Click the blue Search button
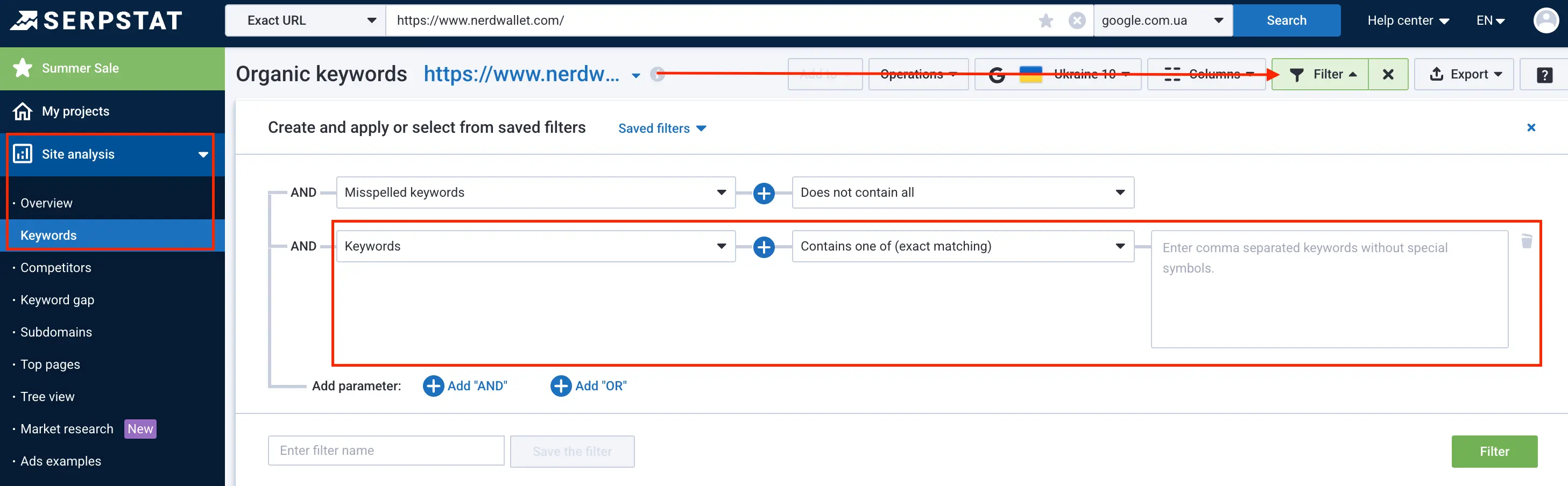Screen dimensions: 1568x486 pos(1286,20)
